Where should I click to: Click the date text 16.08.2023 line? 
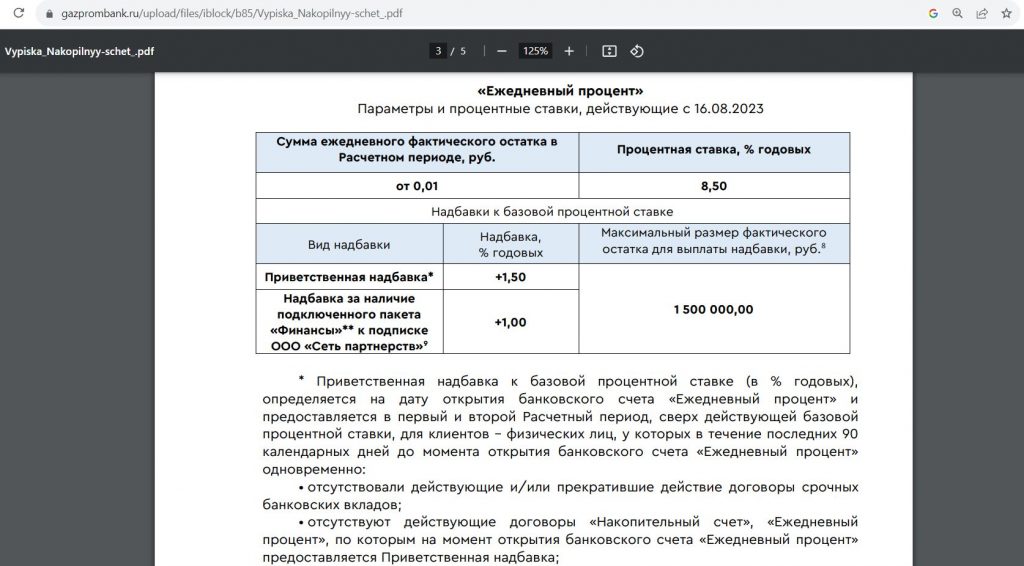(x=560, y=108)
